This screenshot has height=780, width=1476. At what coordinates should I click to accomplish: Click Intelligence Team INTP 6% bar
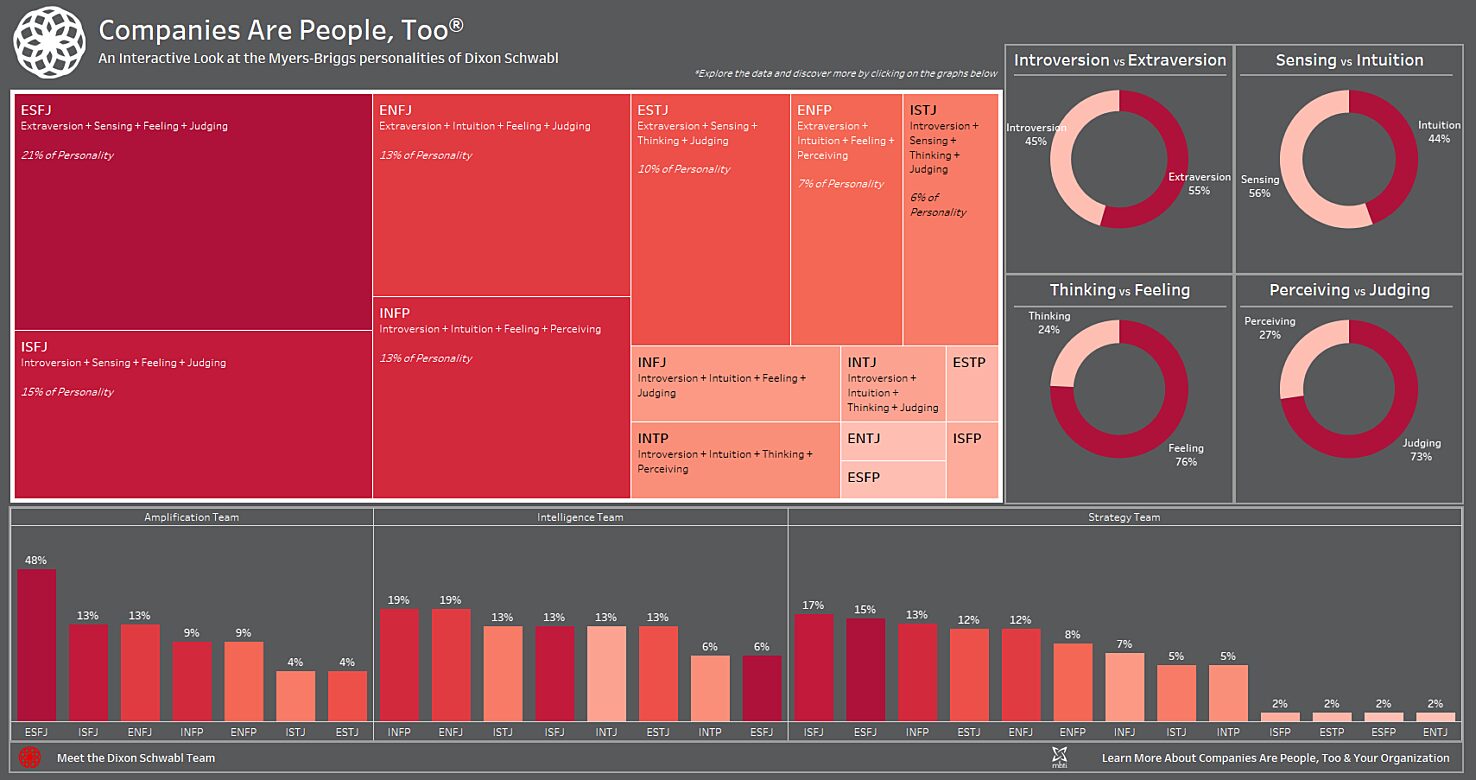(710, 688)
